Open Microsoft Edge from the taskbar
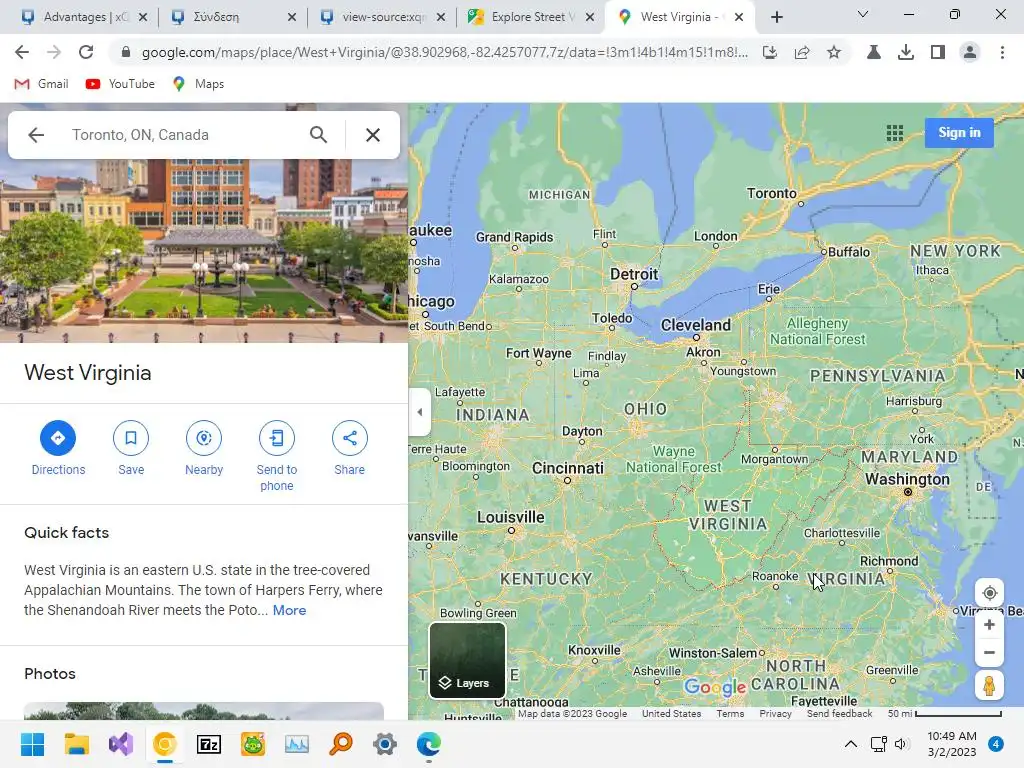 click(429, 744)
